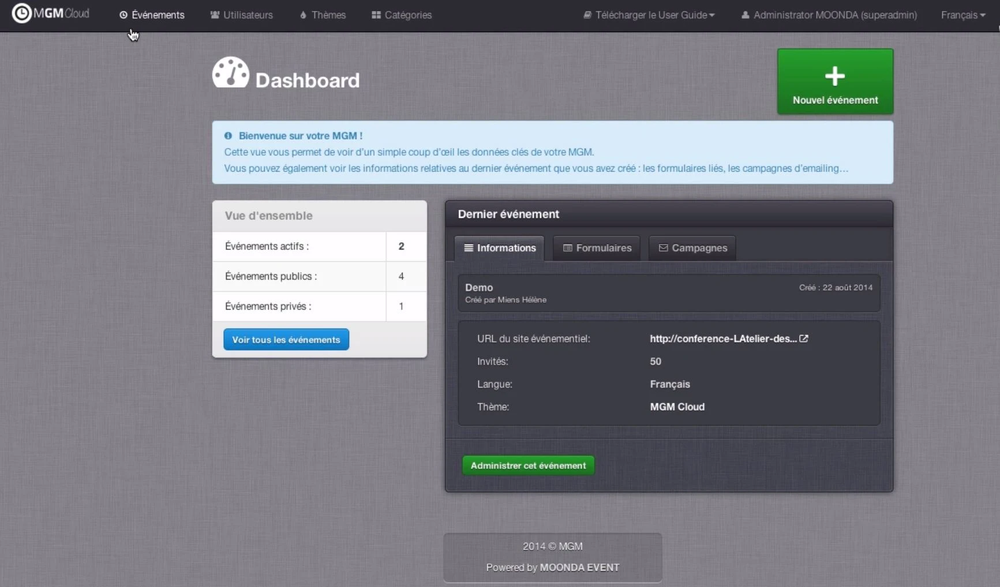Click the Langue value Français
Image resolution: width=1000 pixels, height=587 pixels.
click(670, 384)
